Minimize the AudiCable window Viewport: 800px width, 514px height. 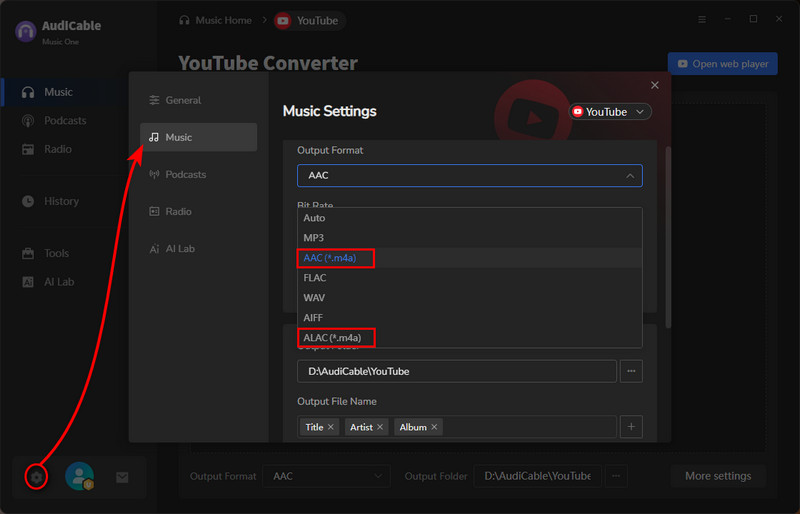coord(728,19)
